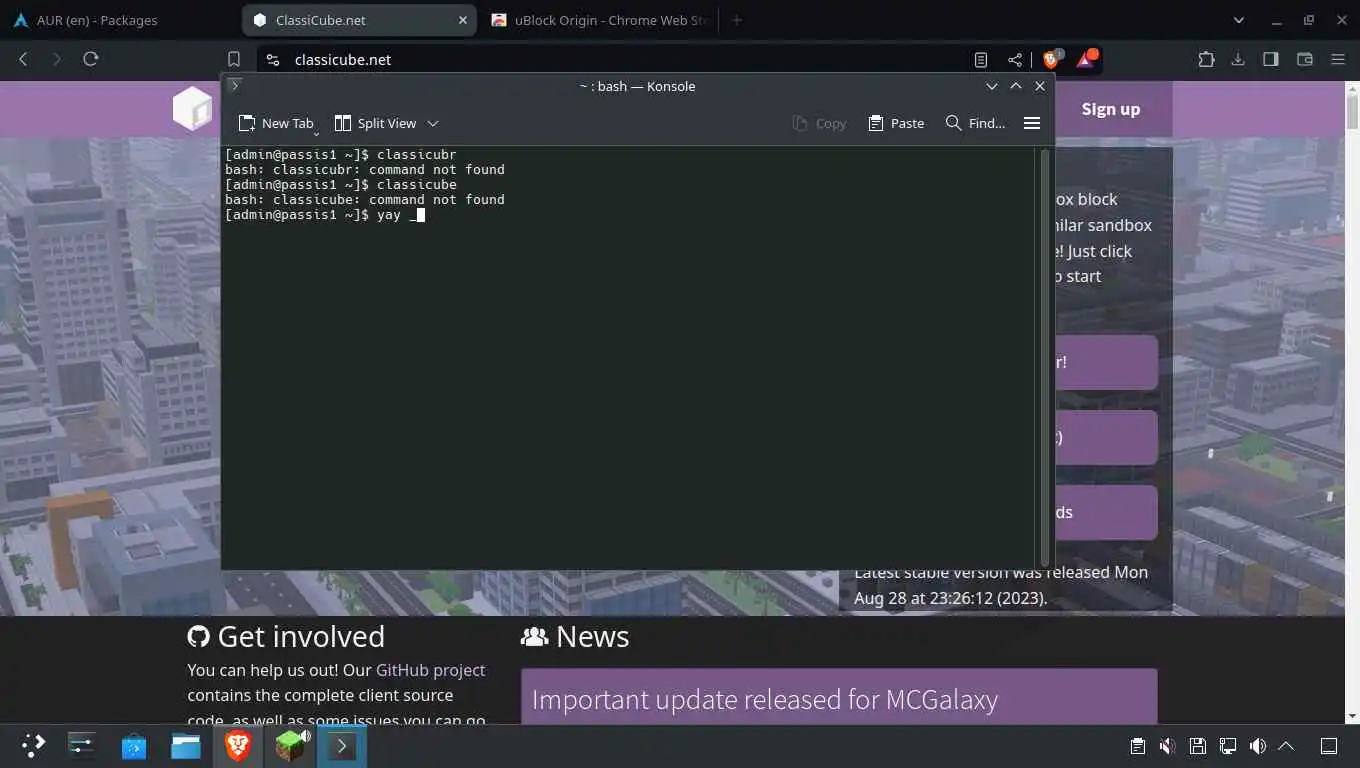Open volume control tray icon
Image resolution: width=1360 pixels, height=768 pixels.
1257,746
